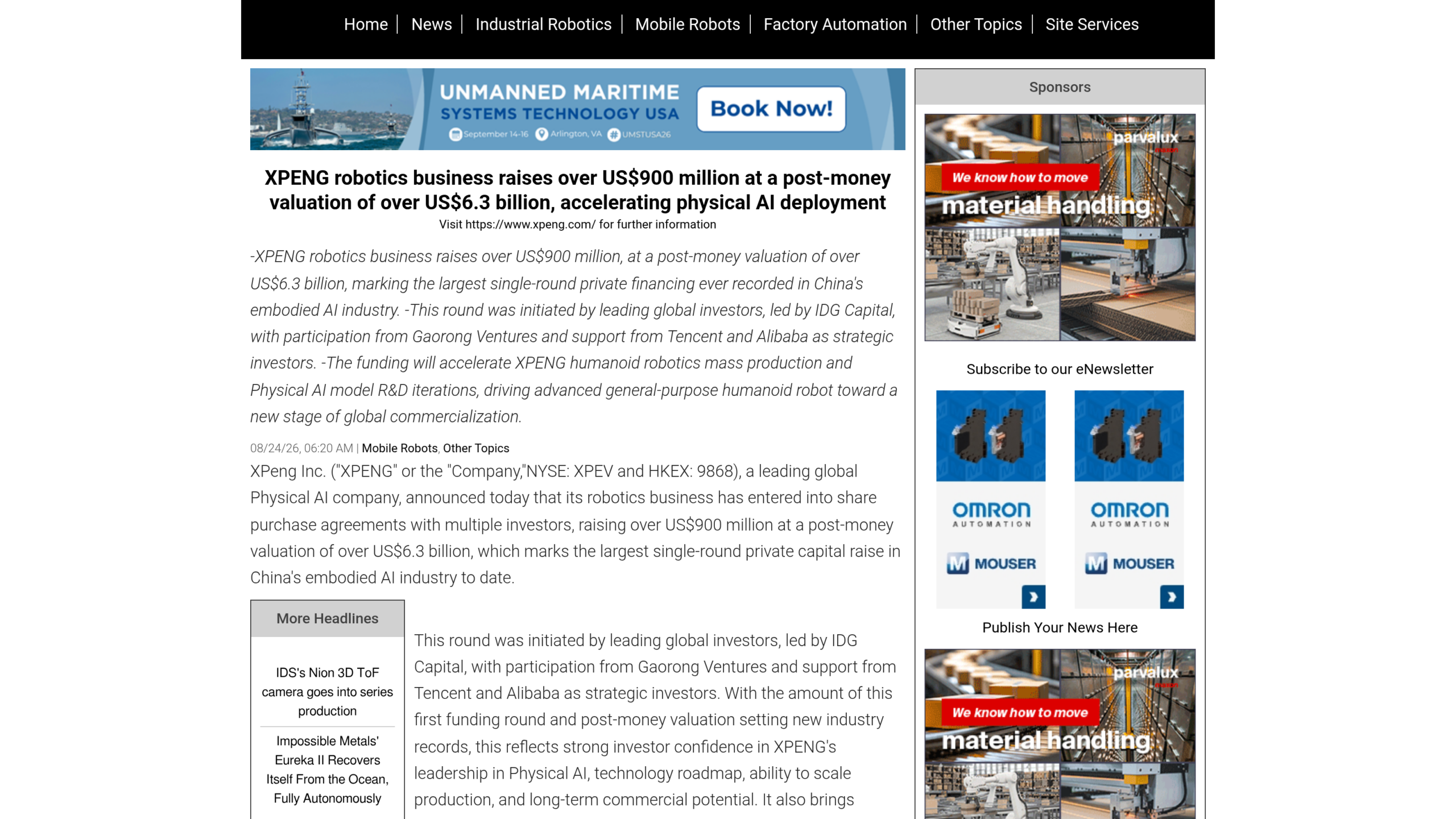1456x819 pixels.
Task: Open the Other Topics nav item
Action: [x=976, y=24]
